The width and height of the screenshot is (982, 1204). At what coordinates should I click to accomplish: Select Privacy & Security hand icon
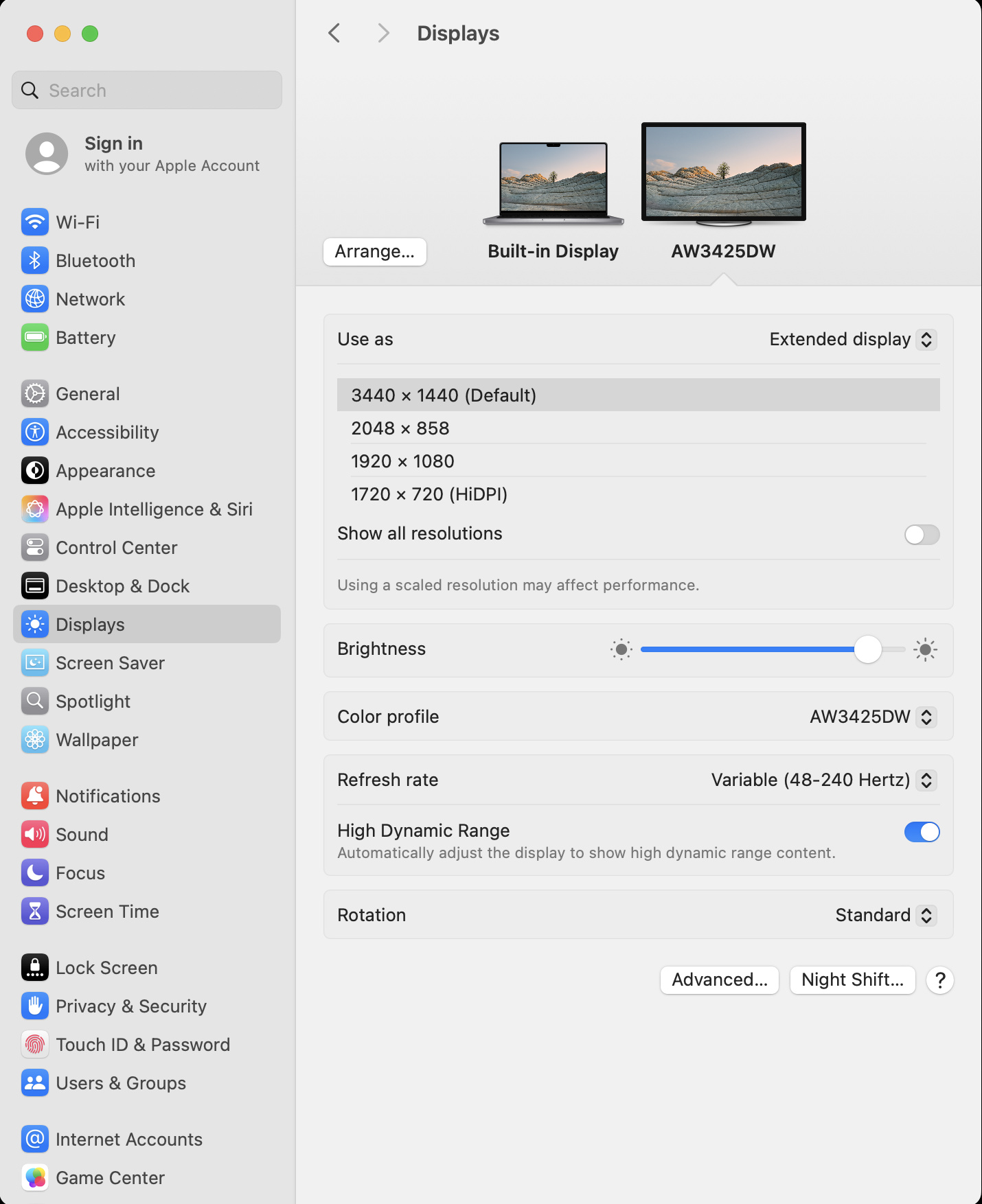(x=35, y=1006)
